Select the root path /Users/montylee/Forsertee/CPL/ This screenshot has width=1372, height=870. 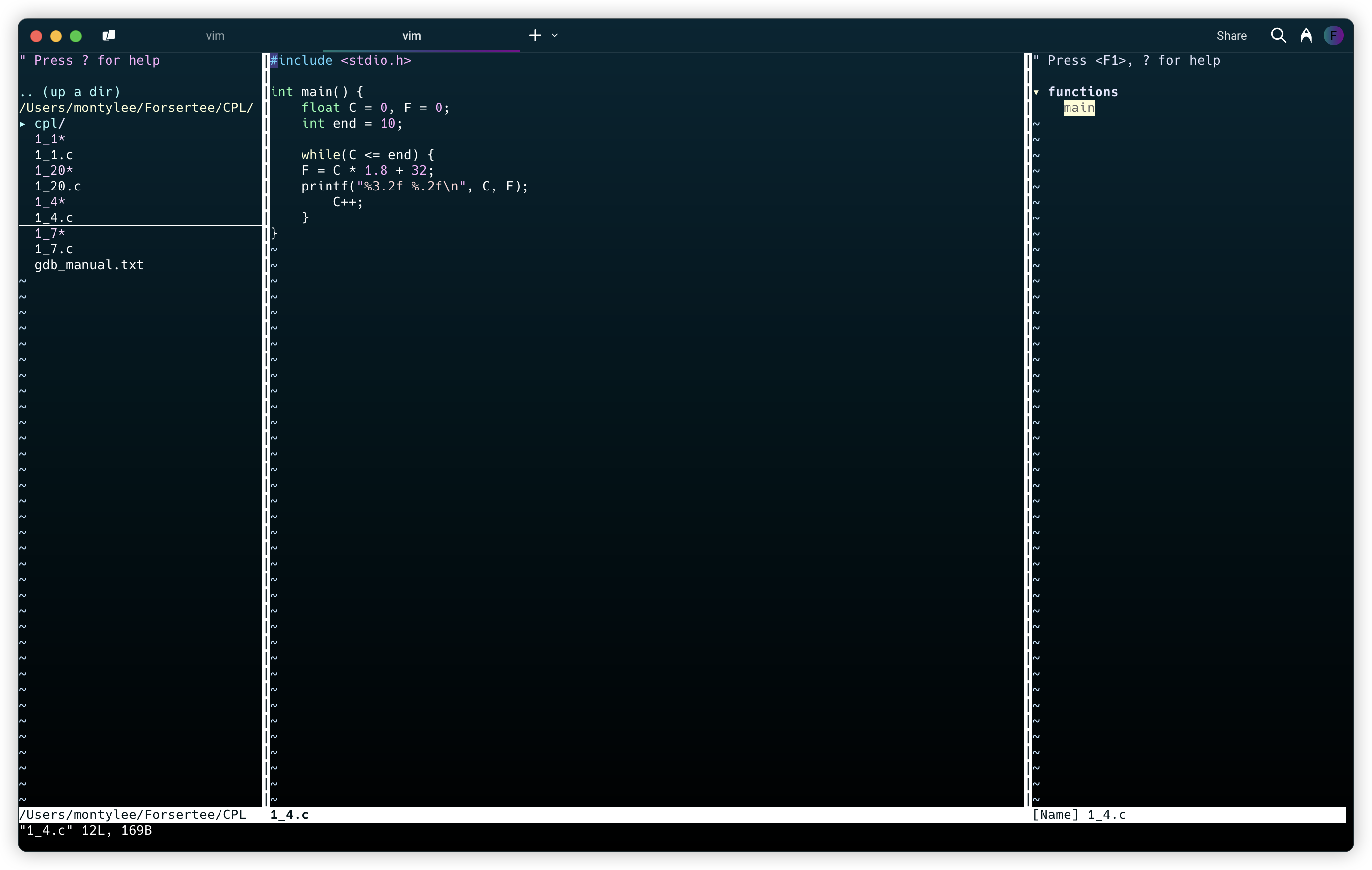136,108
